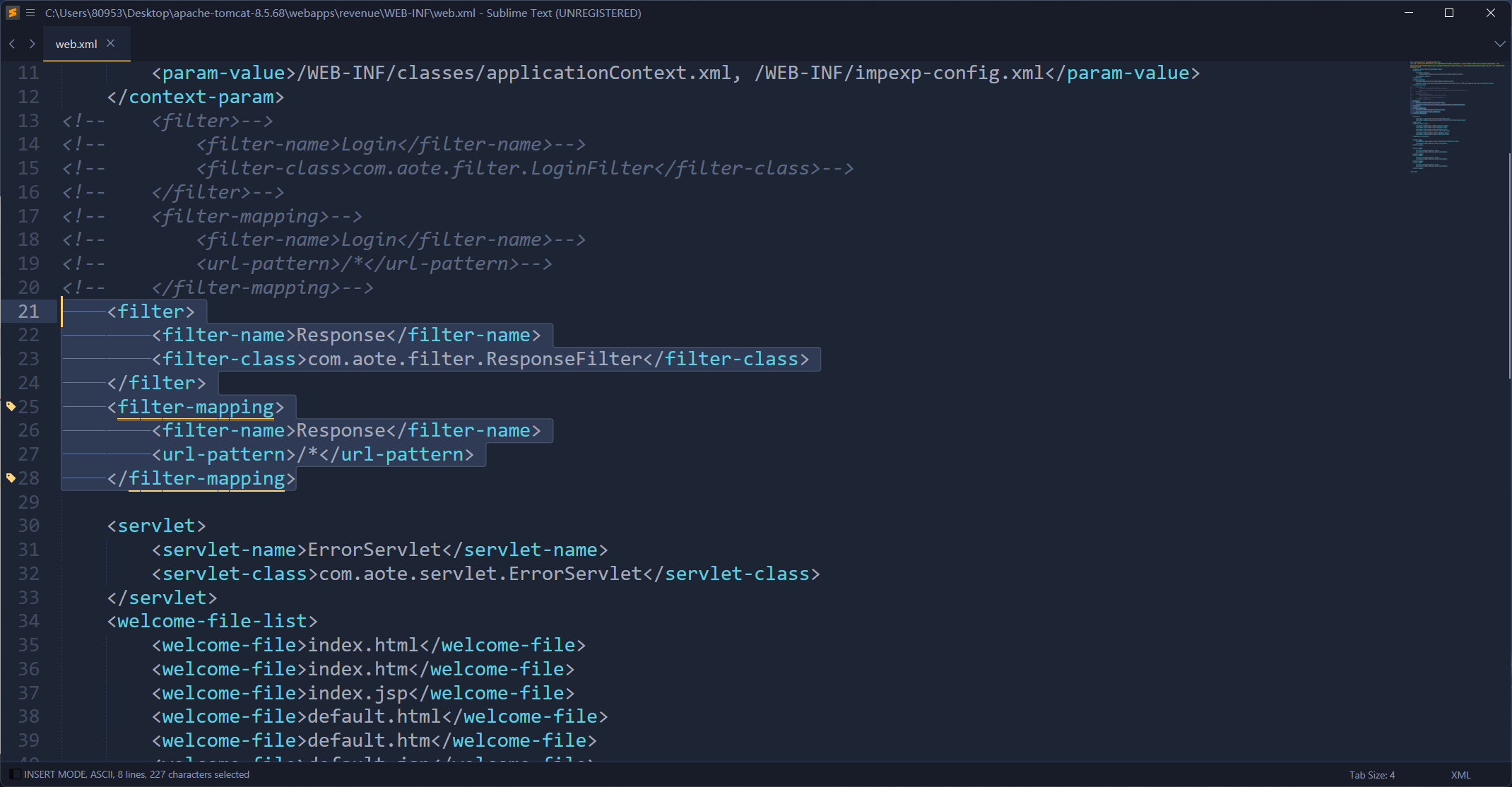Close the Sublime Text window
Image resolution: width=1512 pixels, height=787 pixels.
point(1491,13)
